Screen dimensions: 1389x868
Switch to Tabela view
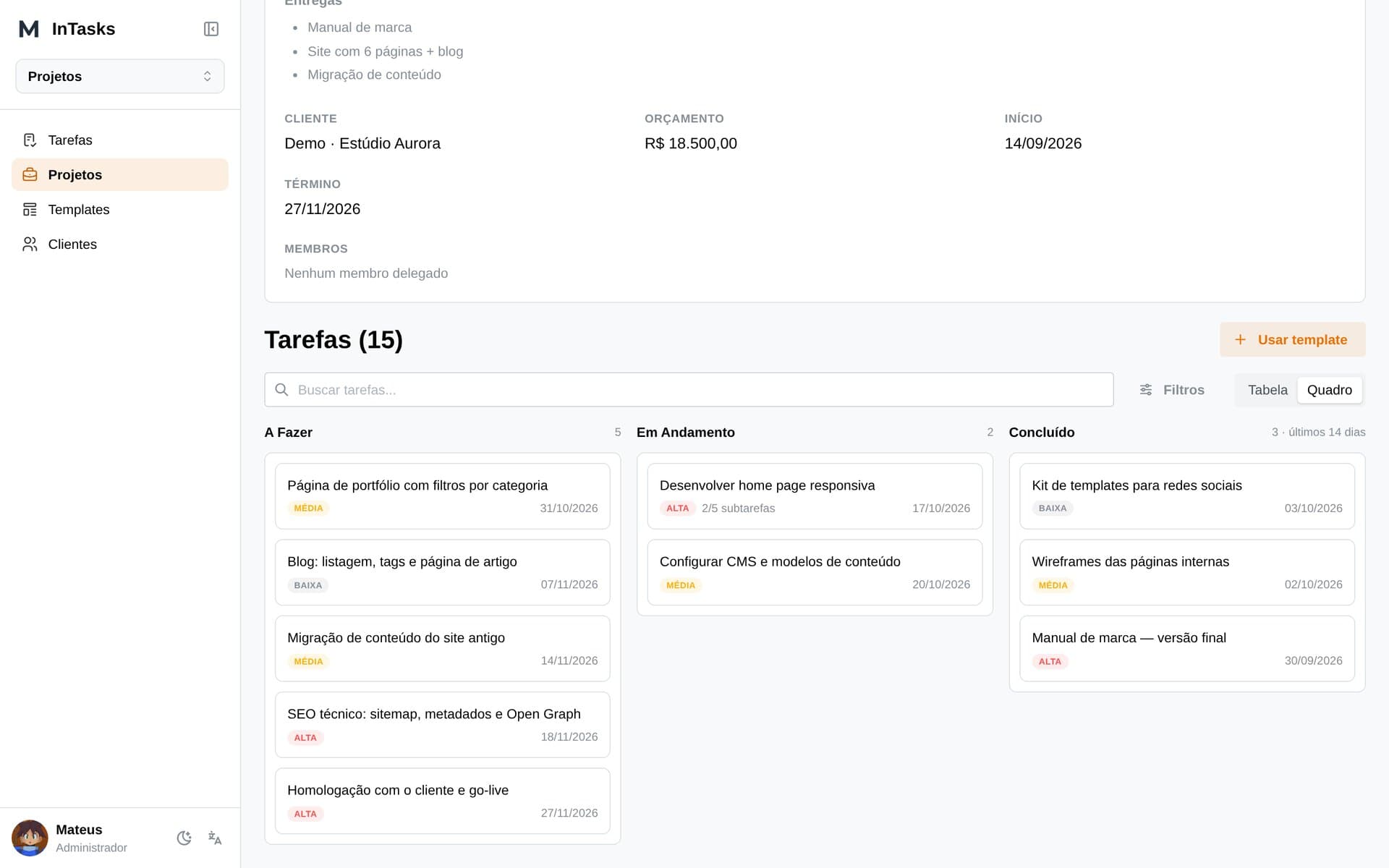1267,390
